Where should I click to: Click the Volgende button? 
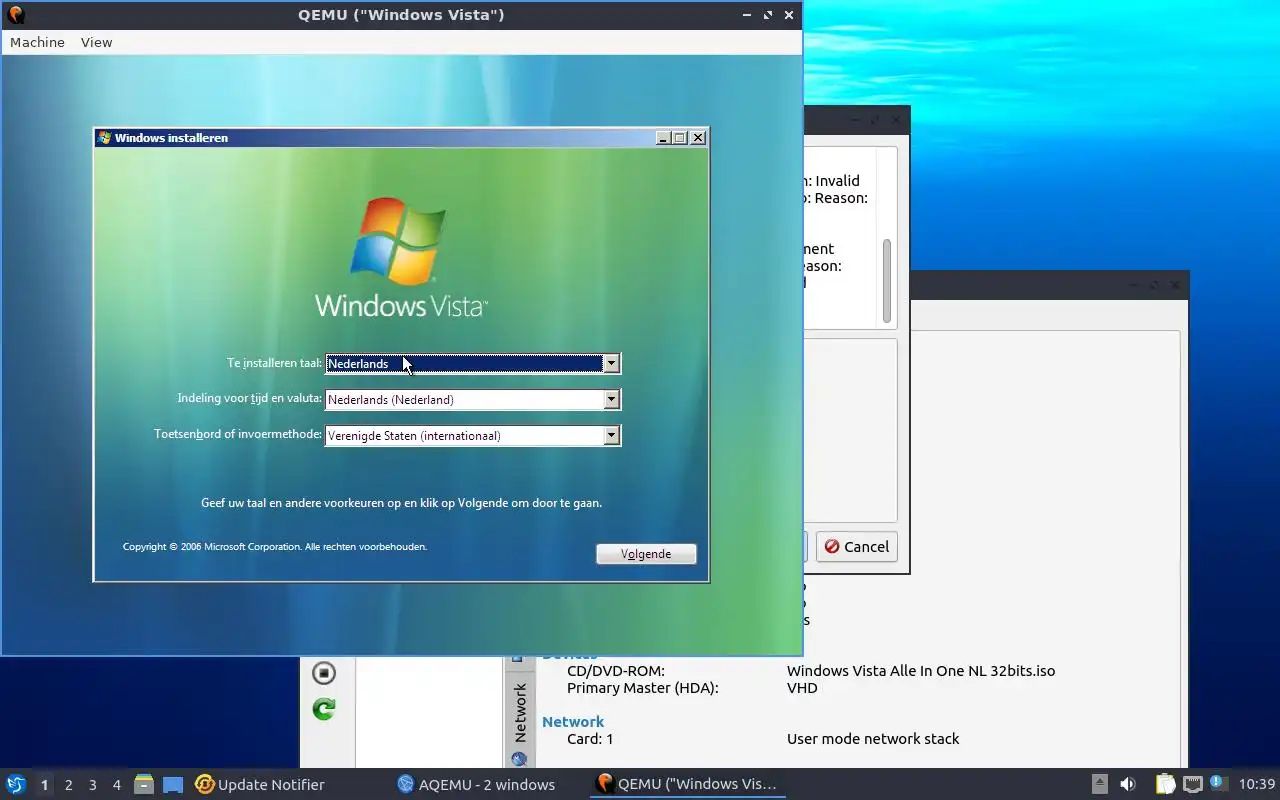pyautogui.click(x=646, y=554)
